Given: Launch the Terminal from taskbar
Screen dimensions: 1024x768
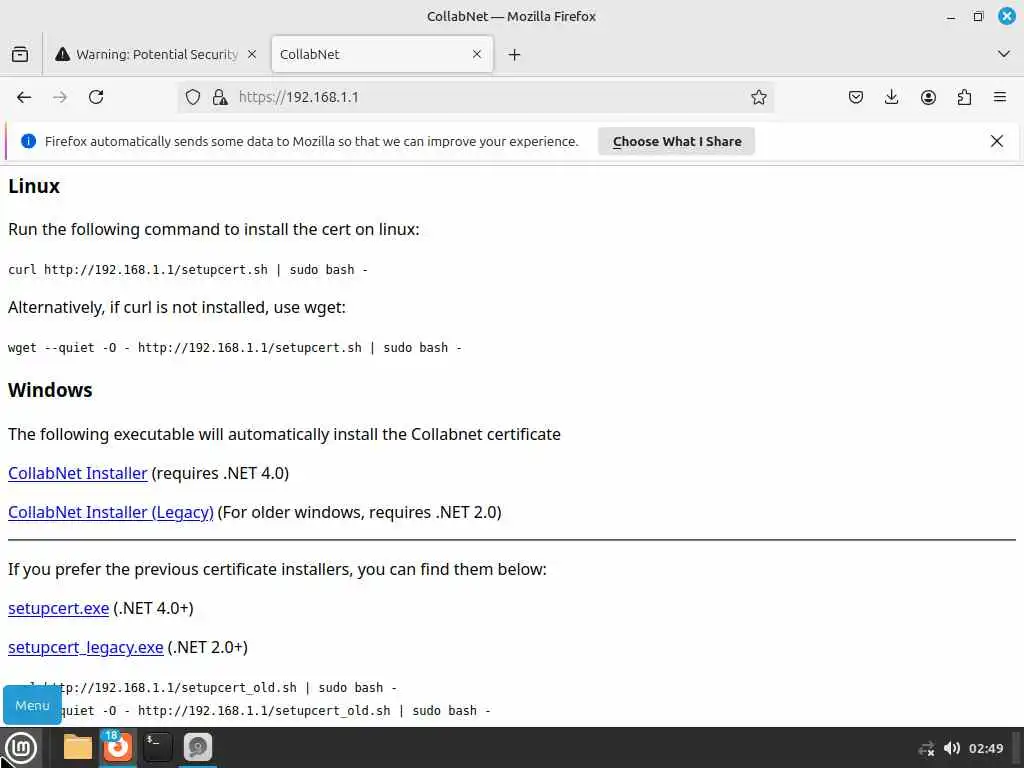Looking at the screenshot, I should pyautogui.click(x=157, y=747).
